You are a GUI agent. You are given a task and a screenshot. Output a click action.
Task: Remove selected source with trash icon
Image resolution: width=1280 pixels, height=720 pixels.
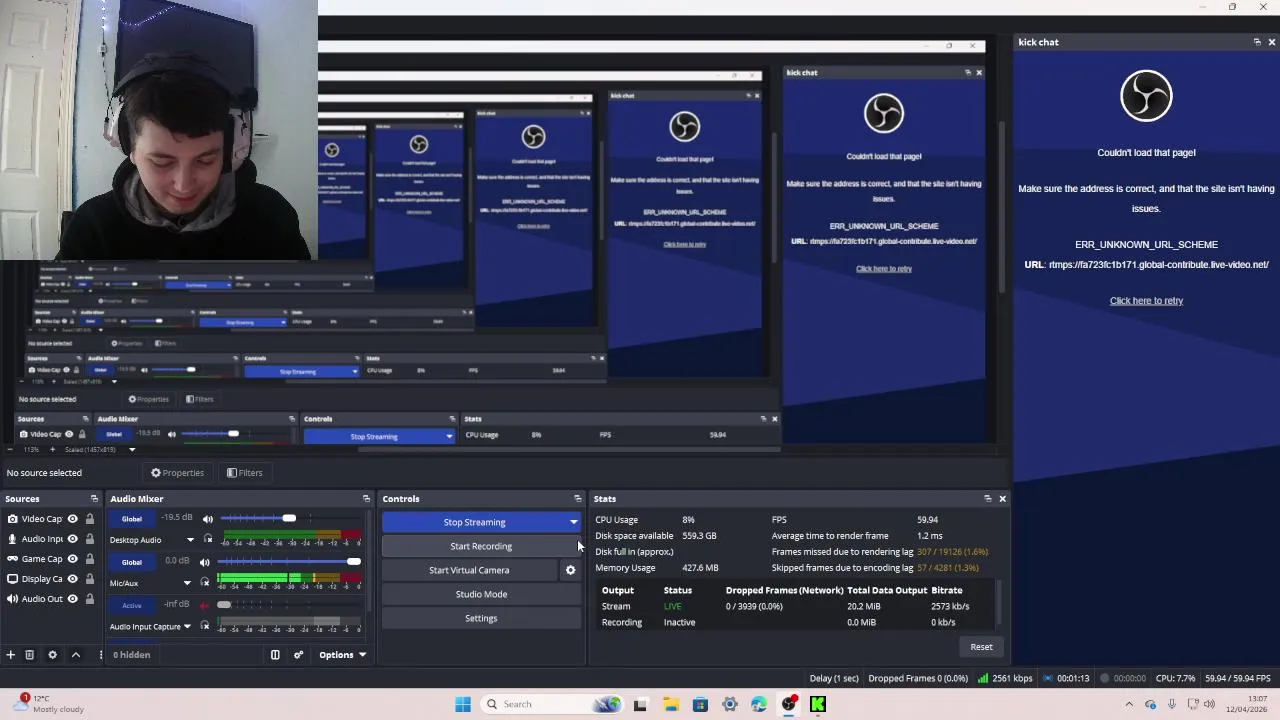(x=30, y=655)
